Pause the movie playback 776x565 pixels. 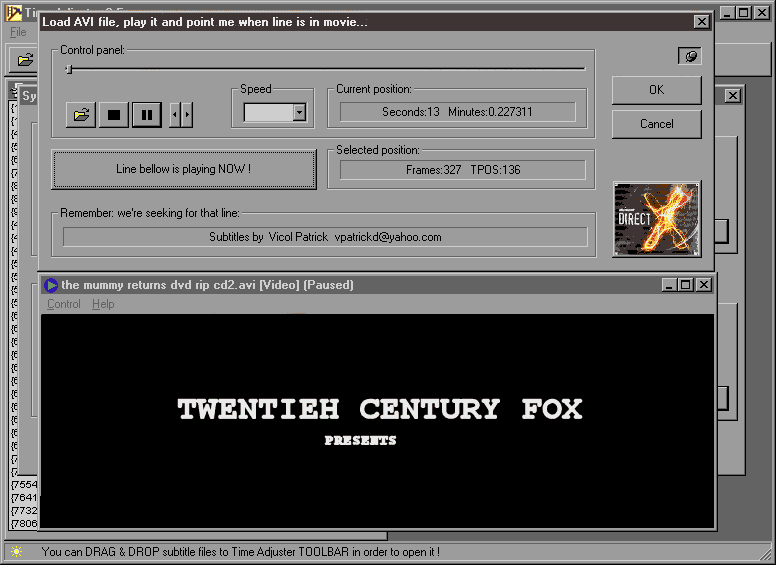(147, 115)
